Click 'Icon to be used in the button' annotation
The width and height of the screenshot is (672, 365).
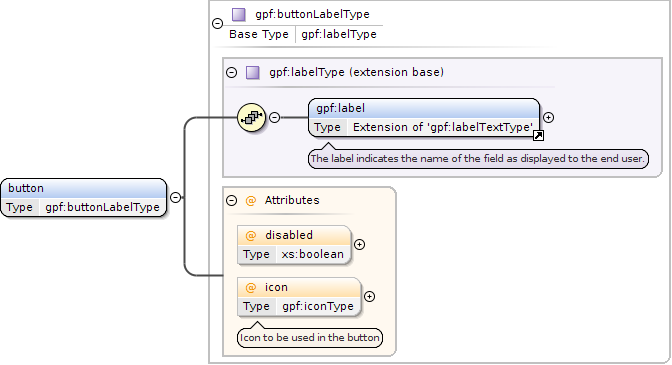(309, 338)
